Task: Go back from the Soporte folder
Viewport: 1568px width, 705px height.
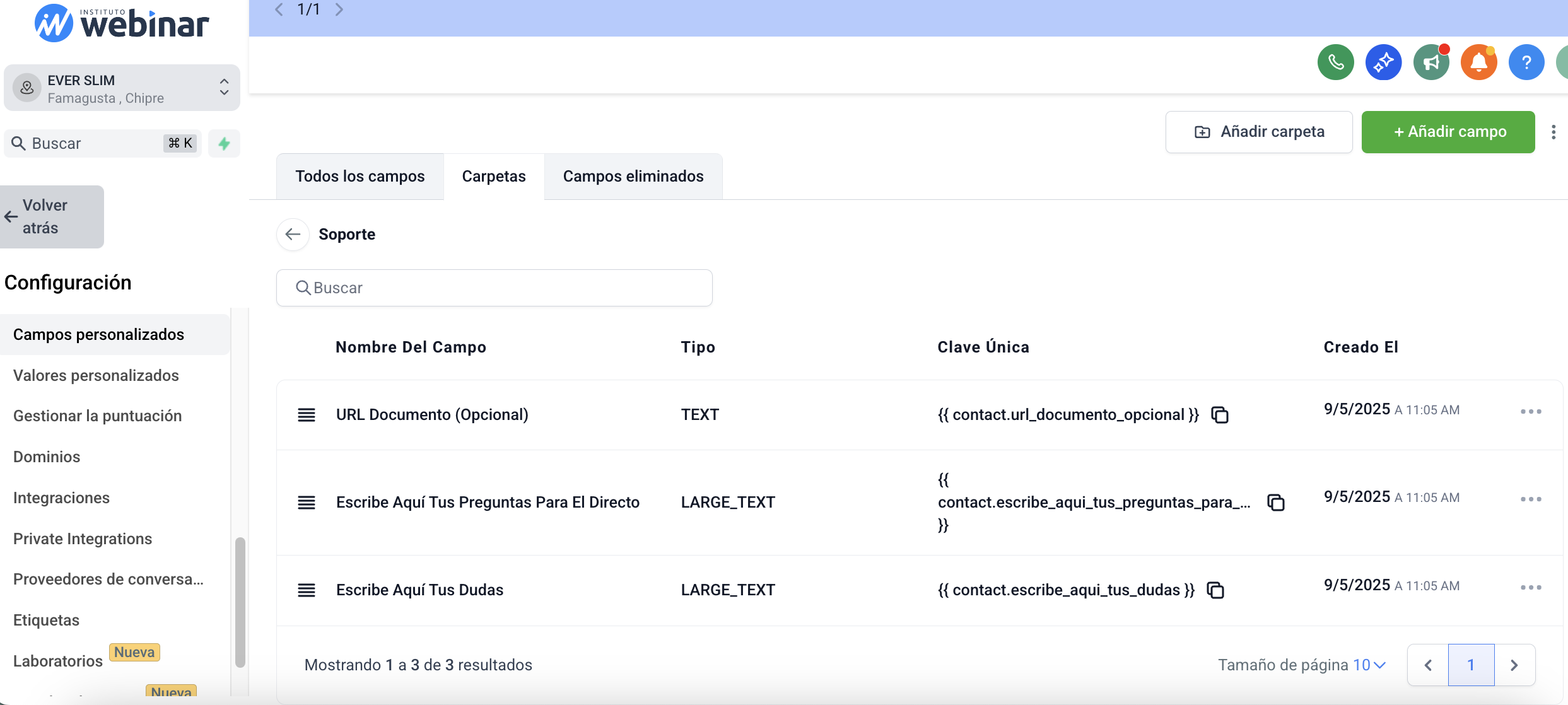Action: 293,235
